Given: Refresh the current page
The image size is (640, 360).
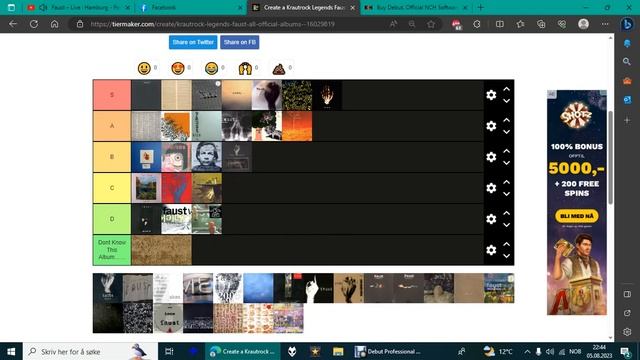Looking at the screenshot, I should pyautogui.click(x=34, y=24).
